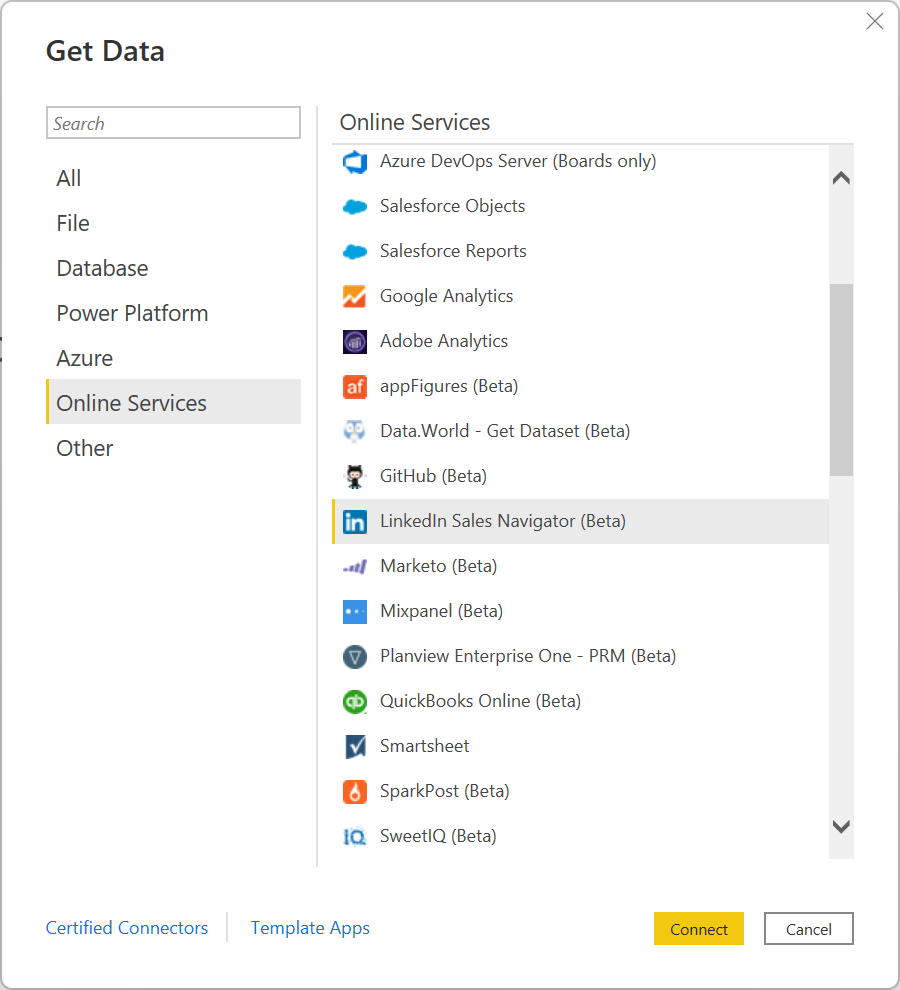Click the Google Analytics icon
The image size is (900, 990).
point(355,296)
